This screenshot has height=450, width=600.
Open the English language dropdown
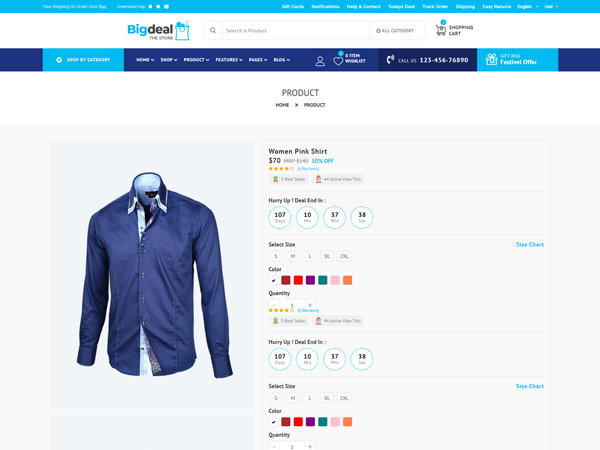click(527, 6)
